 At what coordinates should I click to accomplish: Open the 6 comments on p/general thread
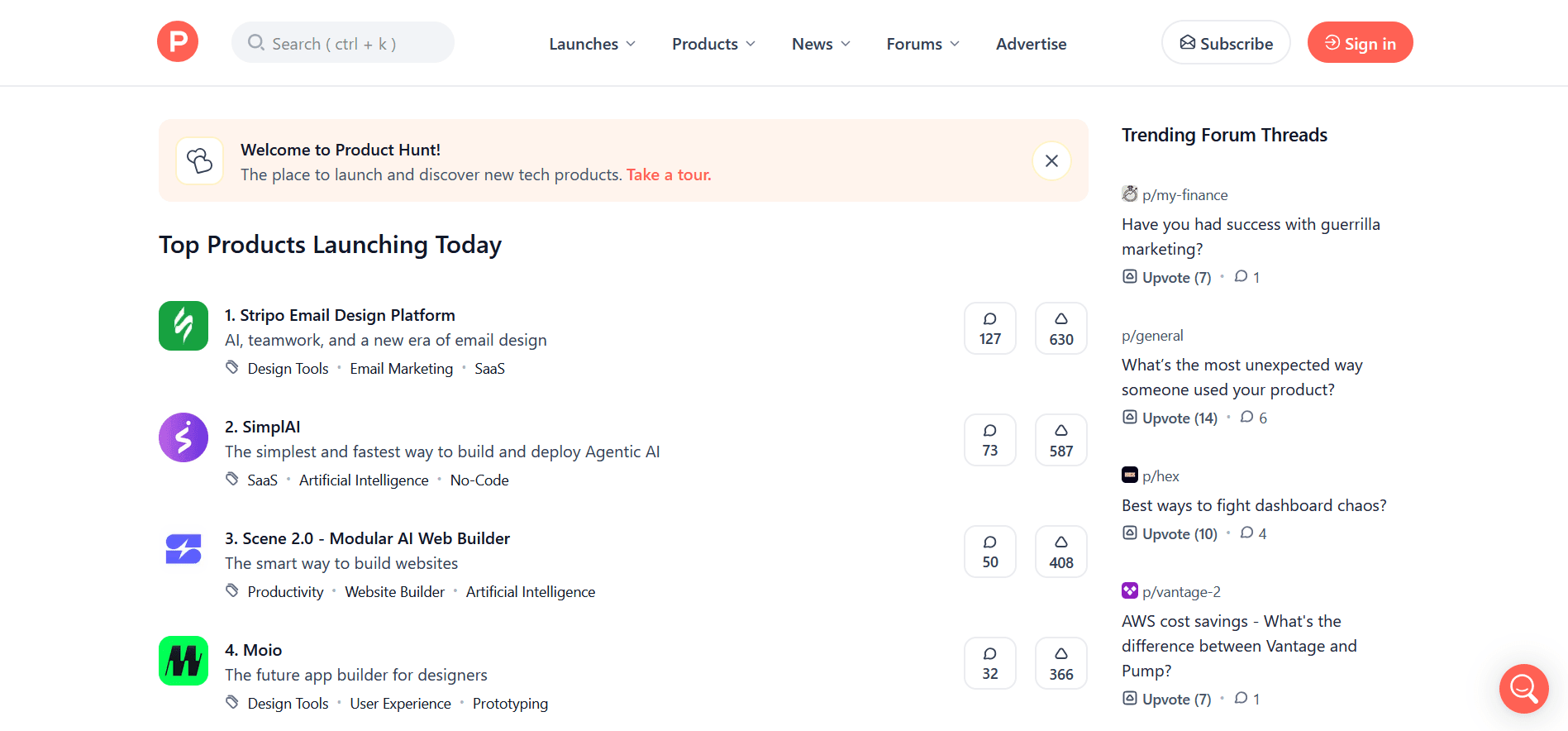click(1254, 418)
